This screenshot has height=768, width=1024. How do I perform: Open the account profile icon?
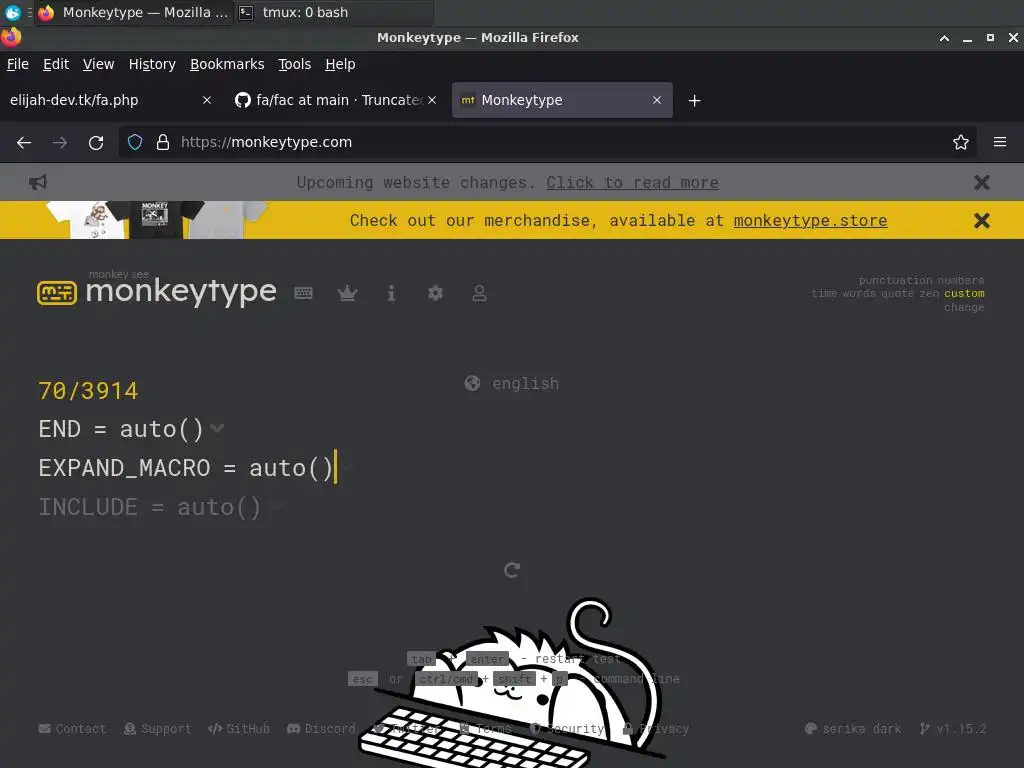click(479, 293)
